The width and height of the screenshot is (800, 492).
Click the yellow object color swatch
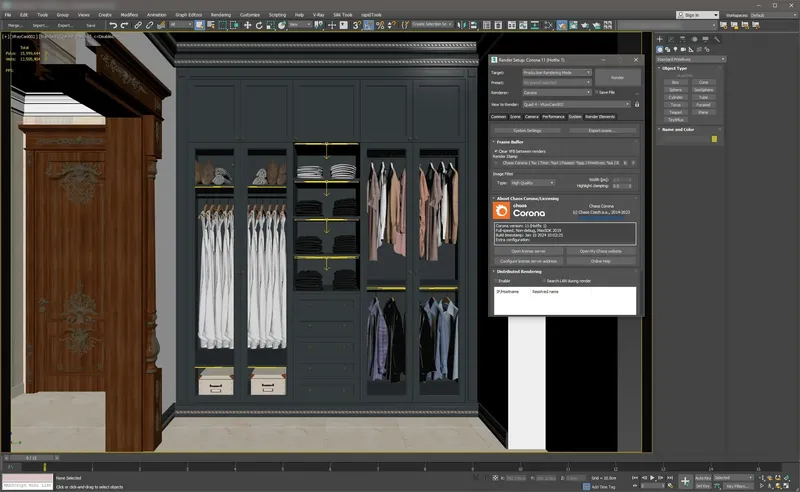[x=714, y=139]
